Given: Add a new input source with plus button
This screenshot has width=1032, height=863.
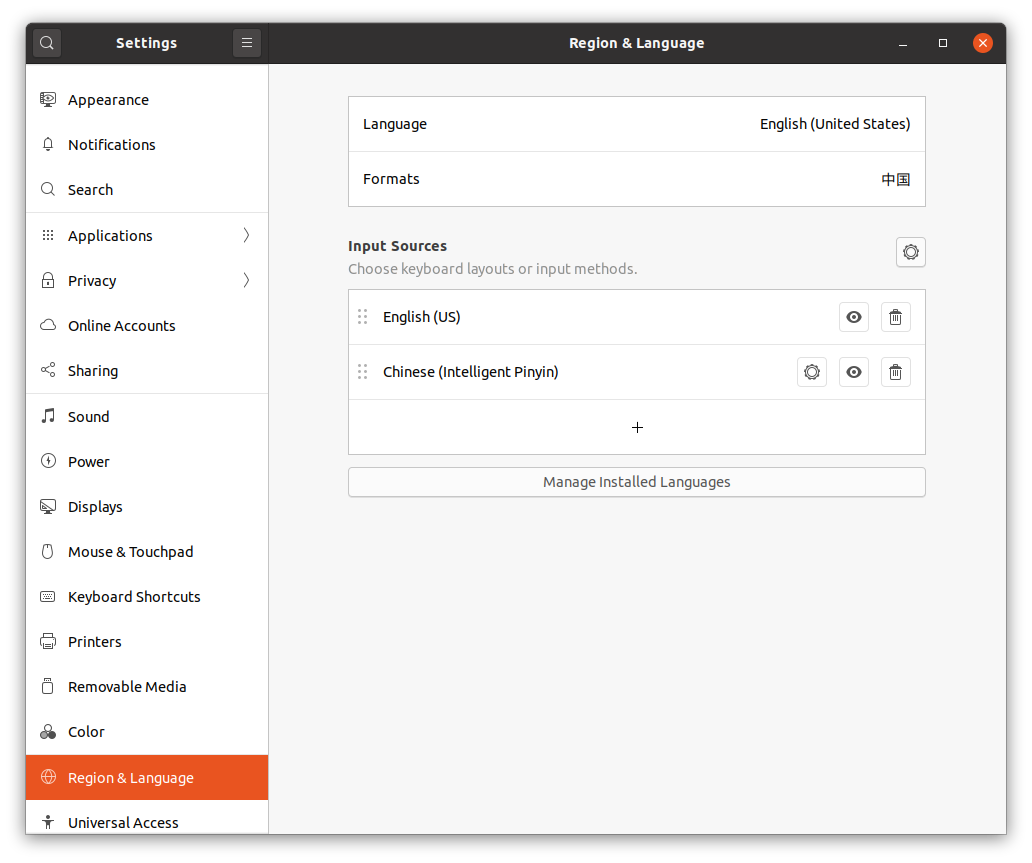Looking at the screenshot, I should (x=636, y=427).
